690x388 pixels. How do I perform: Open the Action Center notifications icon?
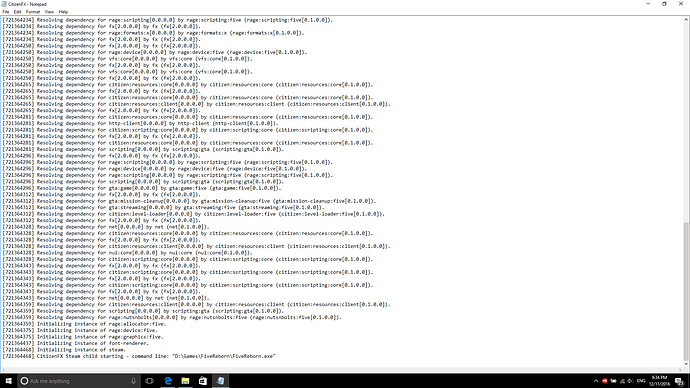point(680,381)
